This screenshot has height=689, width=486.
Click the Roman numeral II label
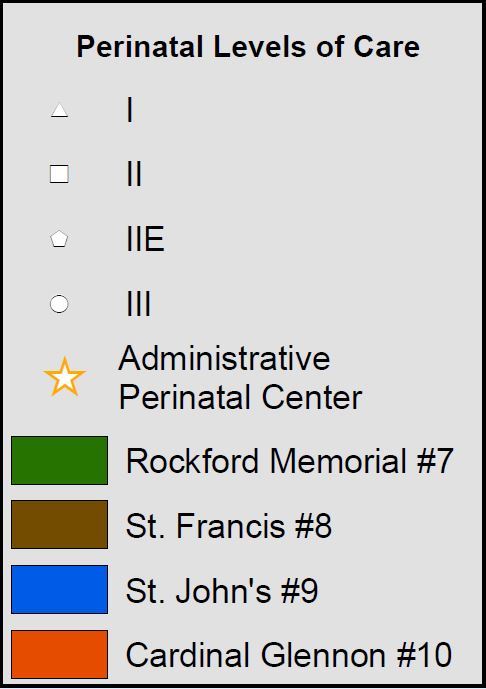134,174
